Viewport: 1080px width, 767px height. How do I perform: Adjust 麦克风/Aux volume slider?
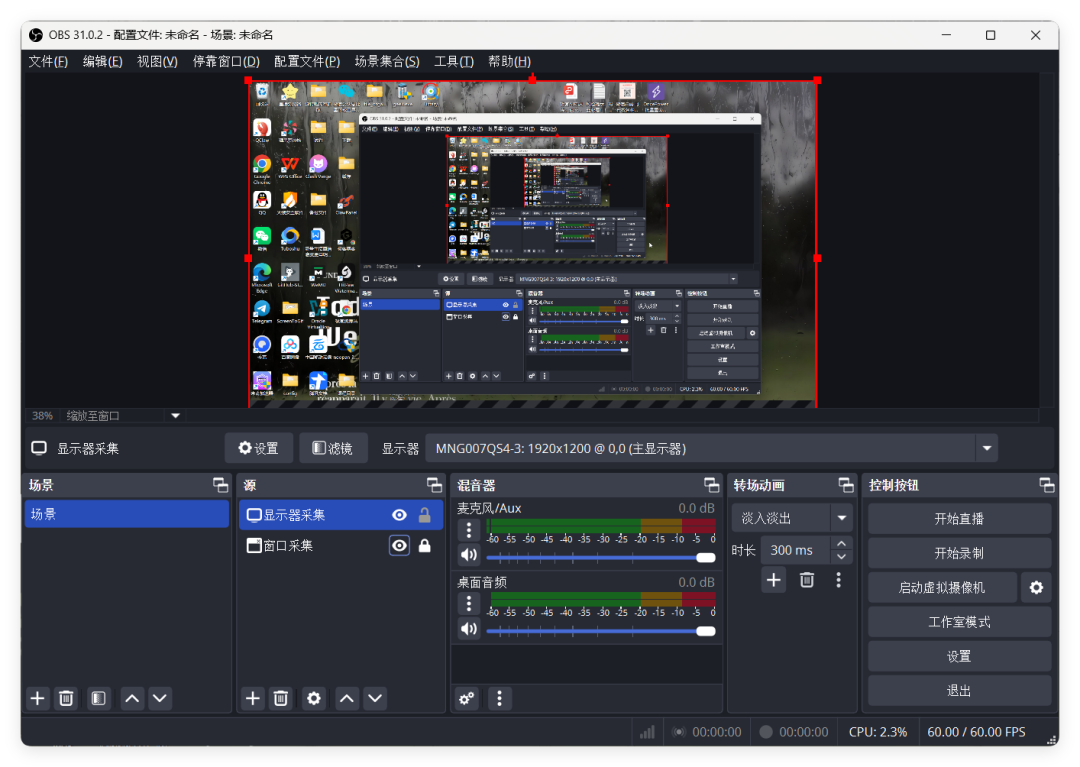coord(601,557)
